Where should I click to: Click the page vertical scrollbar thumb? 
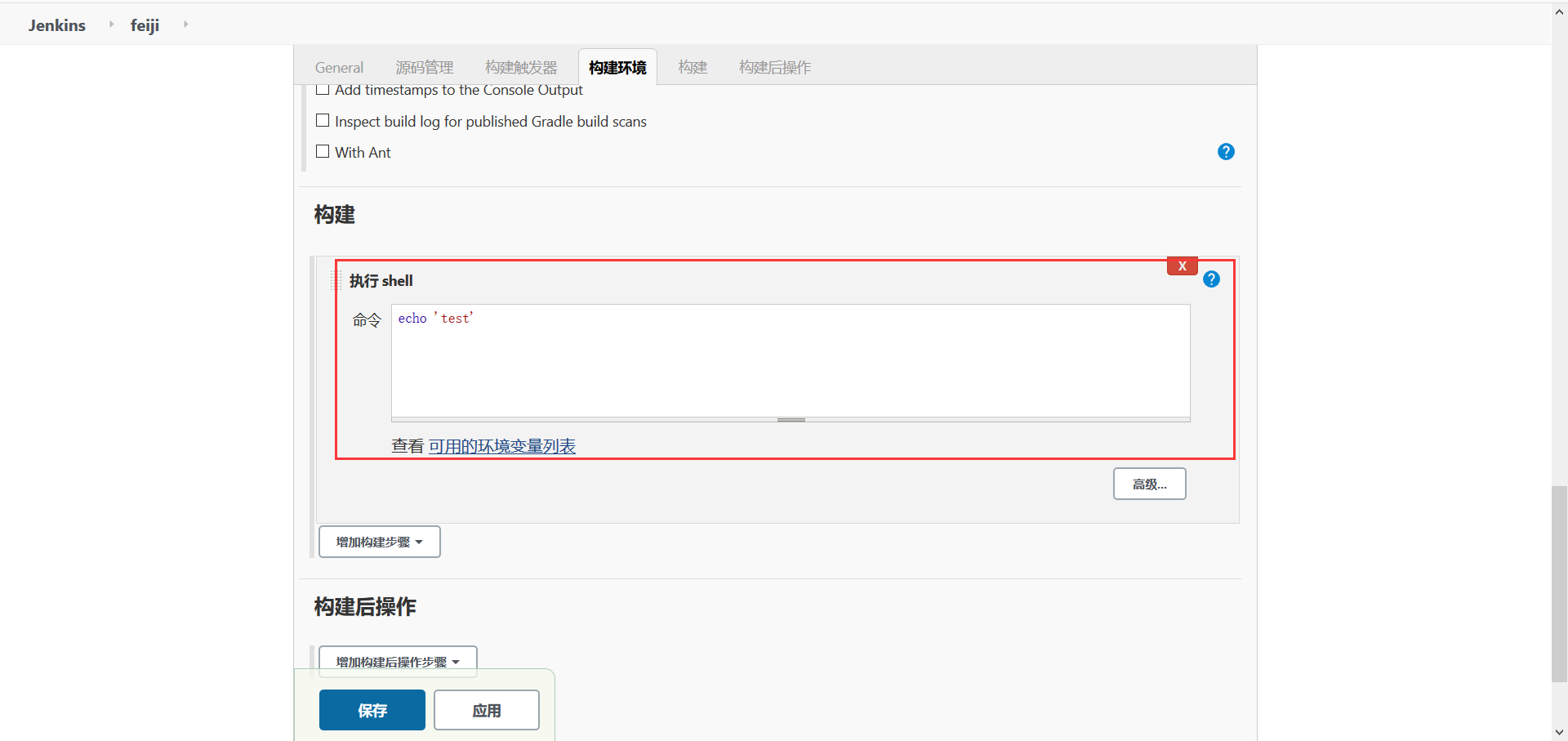coord(1559,583)
